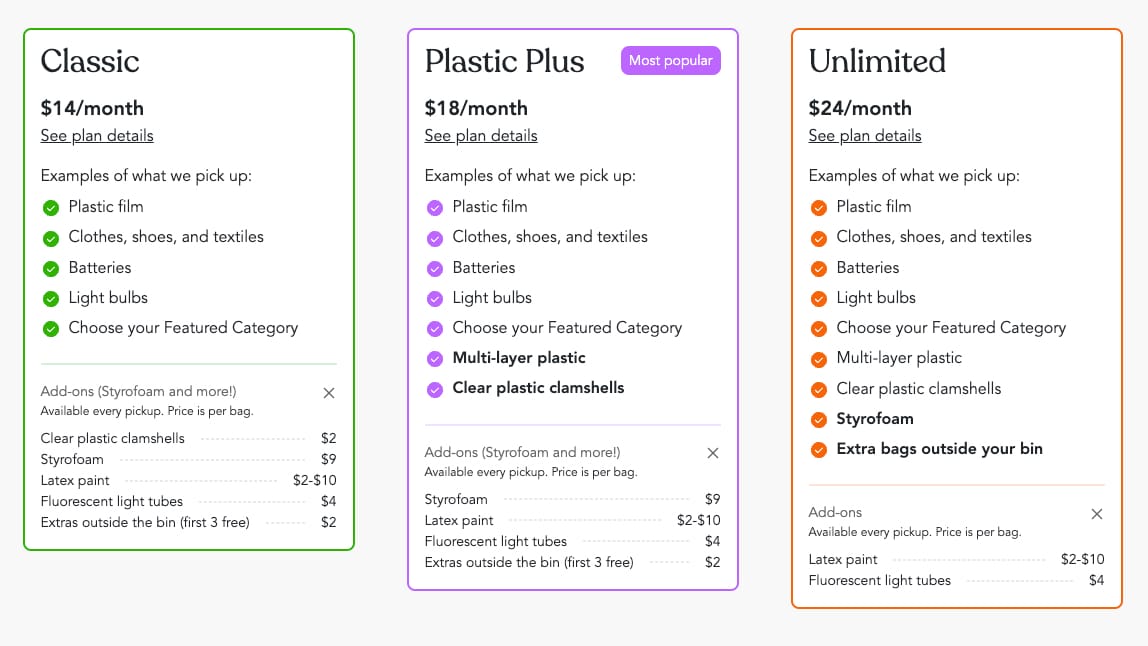Viewport: 1148px width, 646px height.
Task: Click the Most popular badge
Action: (x=670, y=61)
